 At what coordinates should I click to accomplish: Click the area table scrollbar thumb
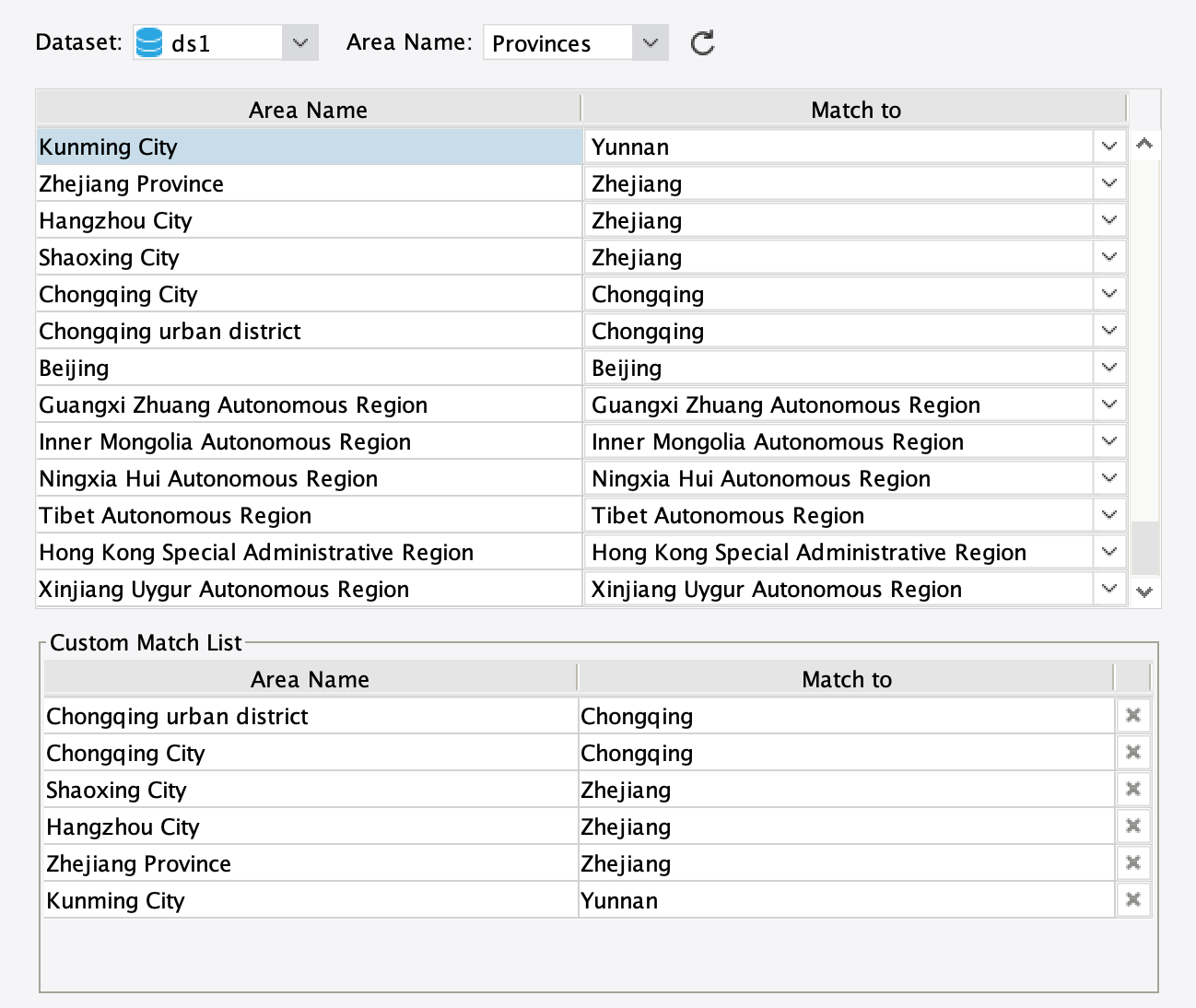1145,548
